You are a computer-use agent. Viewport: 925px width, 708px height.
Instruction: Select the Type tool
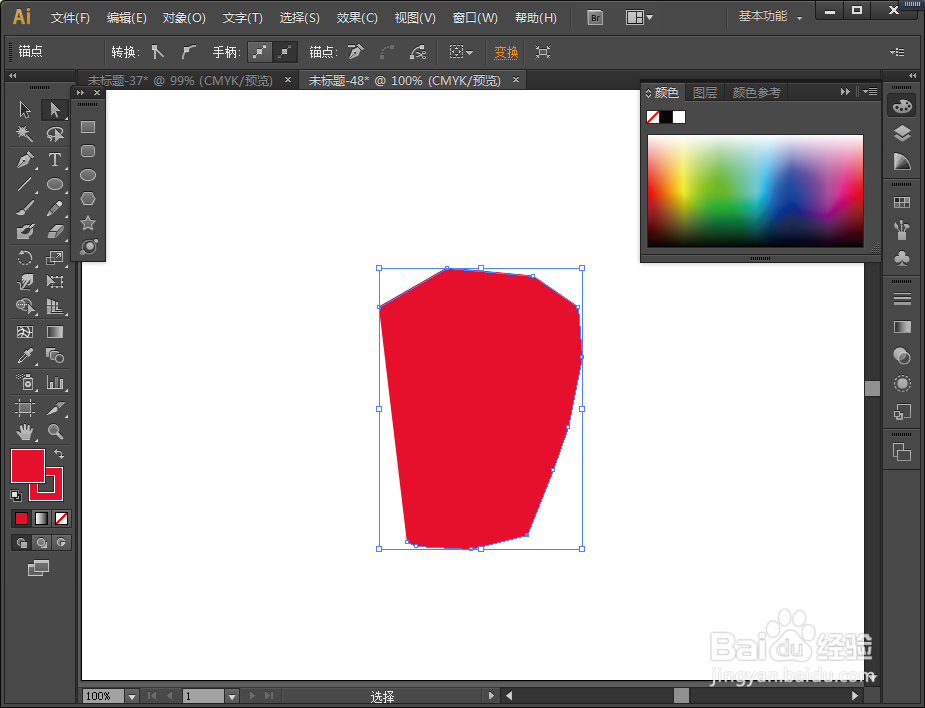pyautogui.click(x=54, y=159)
